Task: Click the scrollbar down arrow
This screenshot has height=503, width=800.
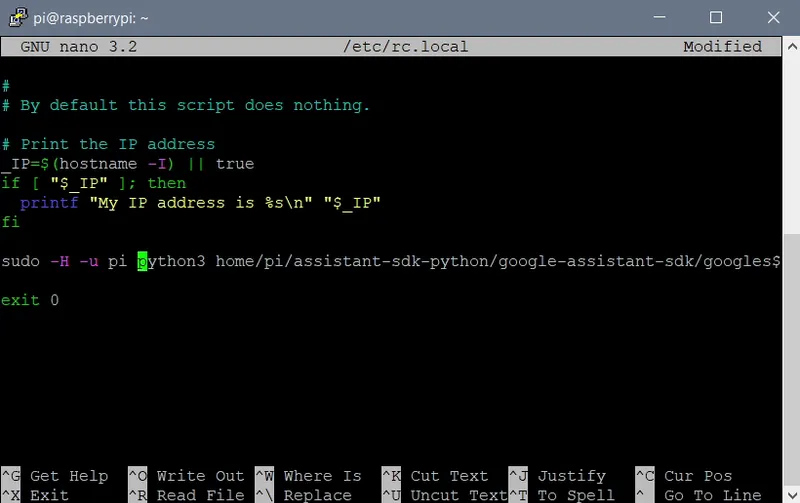Action: tap(792, 494)
